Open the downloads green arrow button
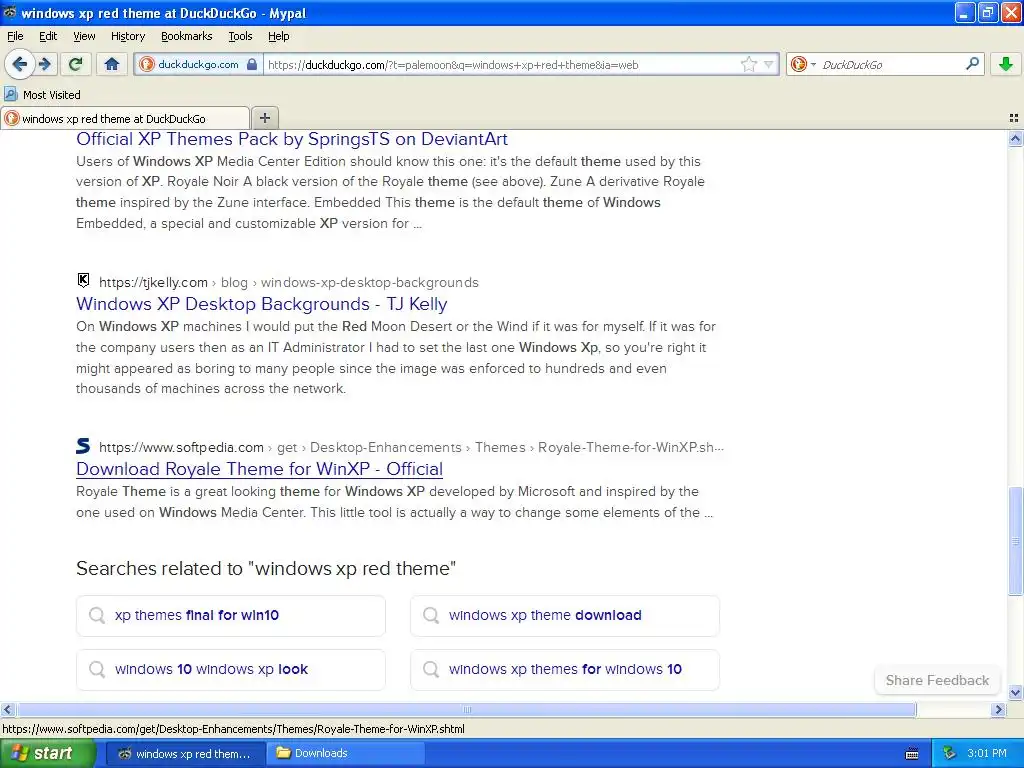This screenshot has height=768, width=1024. [x=1006, y=64]
